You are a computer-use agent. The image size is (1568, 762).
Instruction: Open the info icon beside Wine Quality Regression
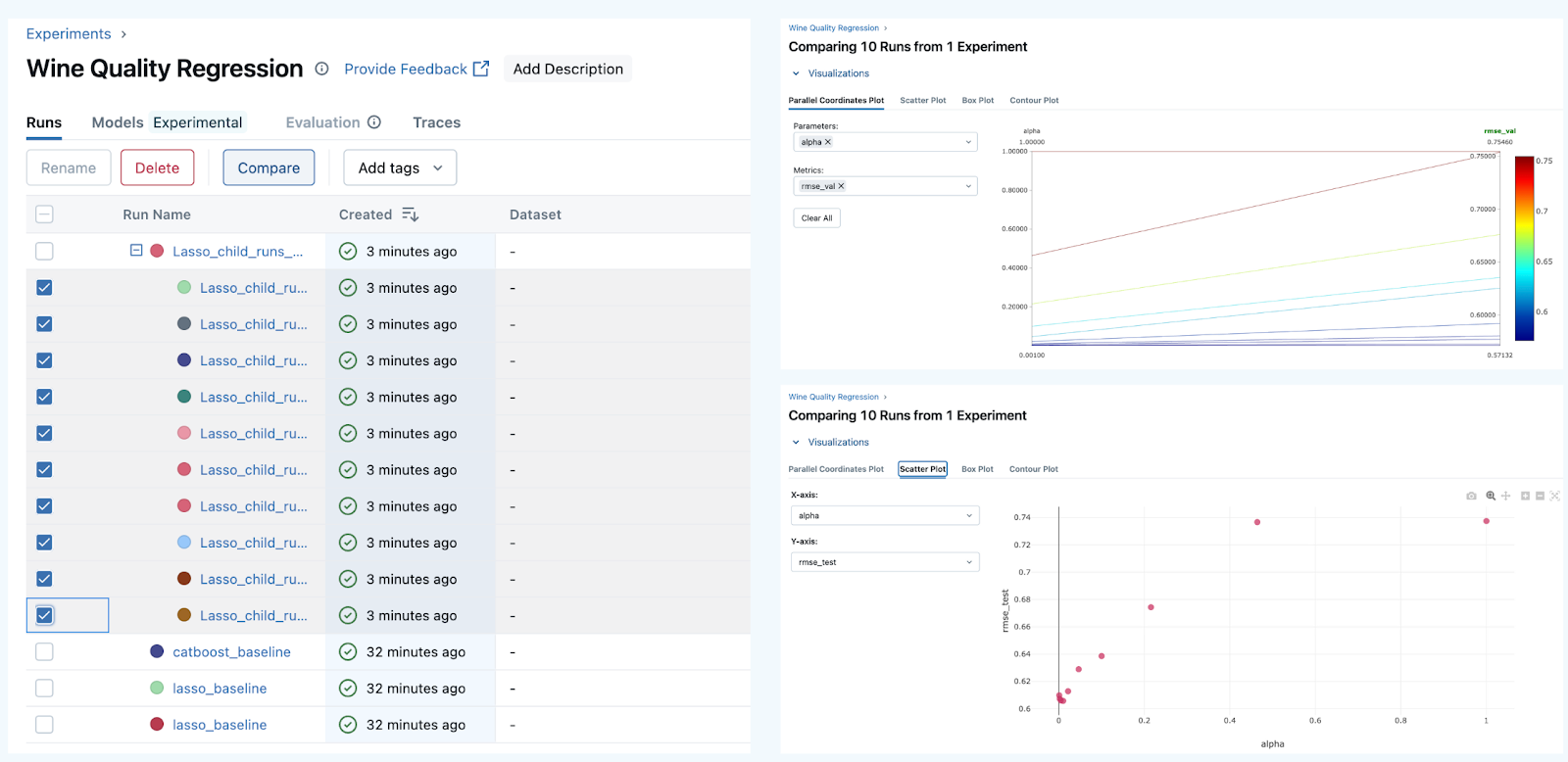point(321,69)
